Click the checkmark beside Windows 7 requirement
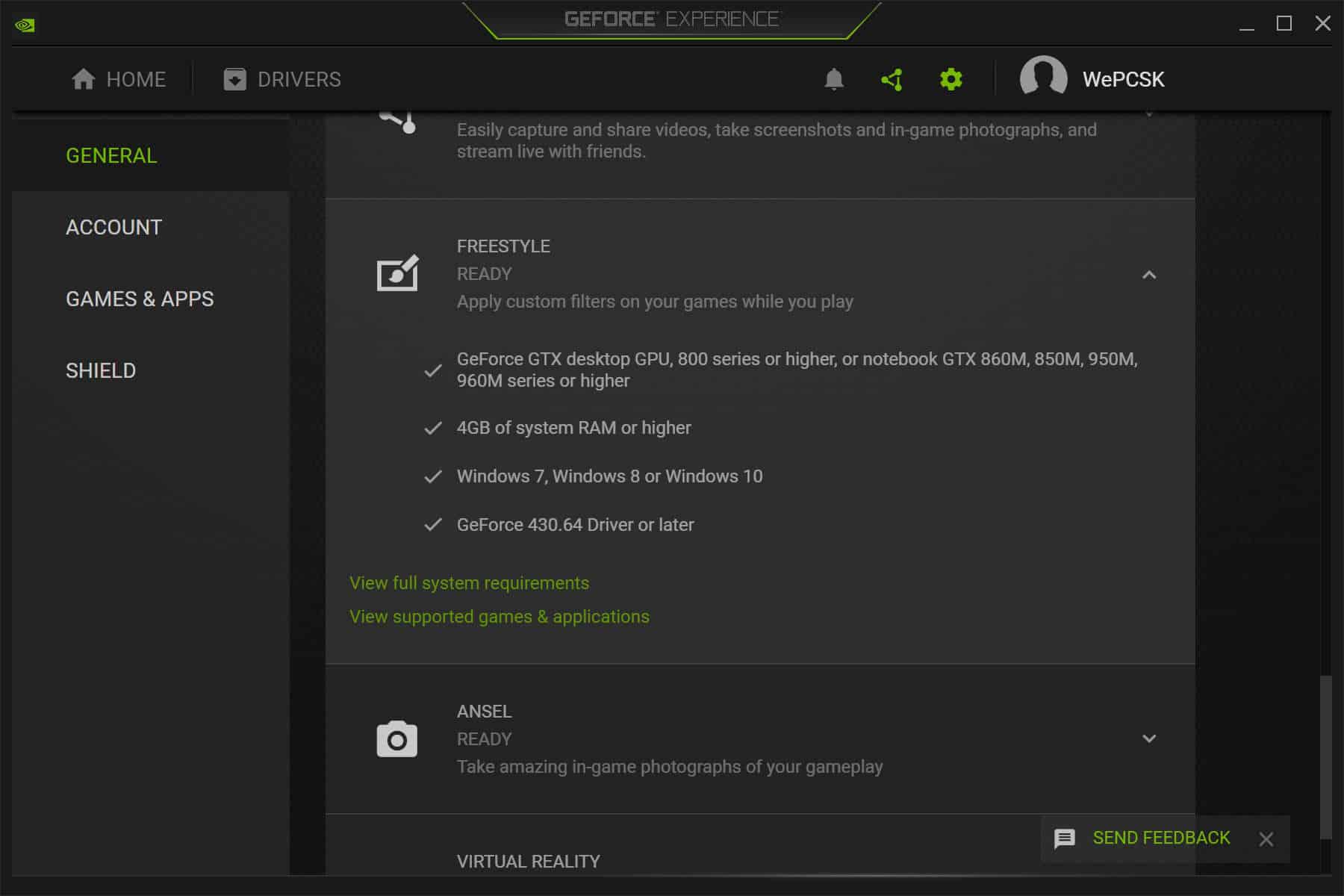The image size is (1344, 896). pos(433,476)
